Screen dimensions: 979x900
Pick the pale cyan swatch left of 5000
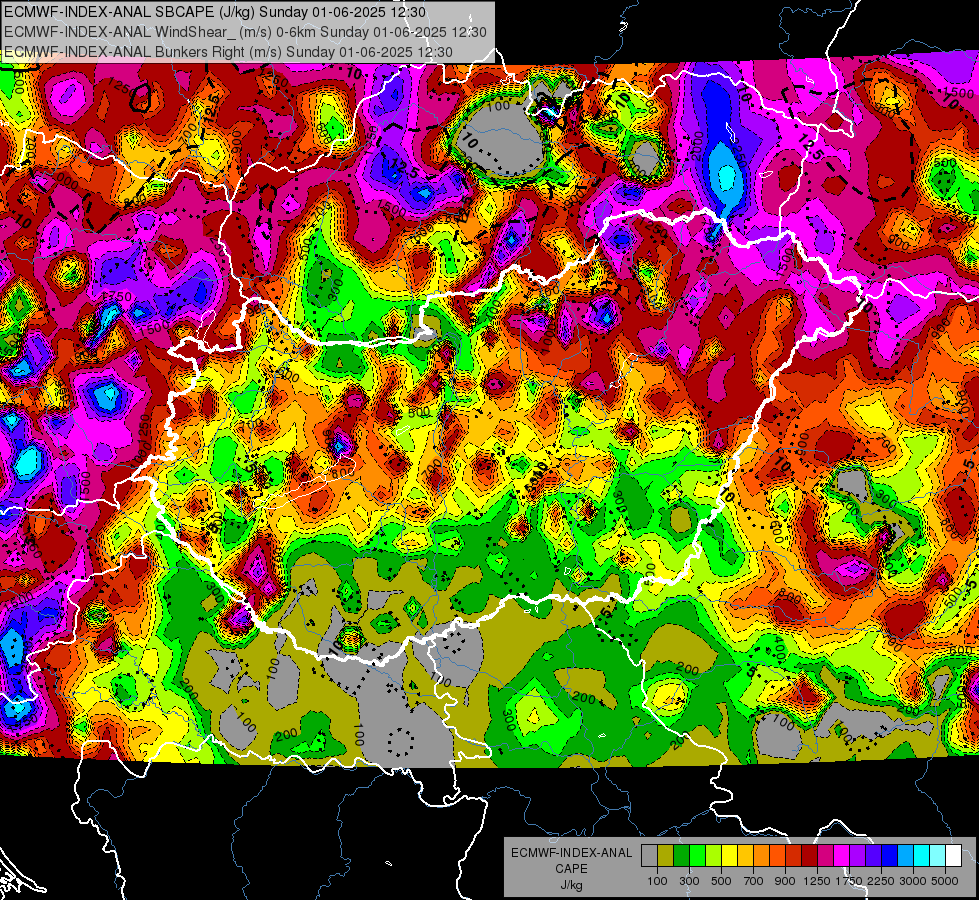(x=938, y=856)
